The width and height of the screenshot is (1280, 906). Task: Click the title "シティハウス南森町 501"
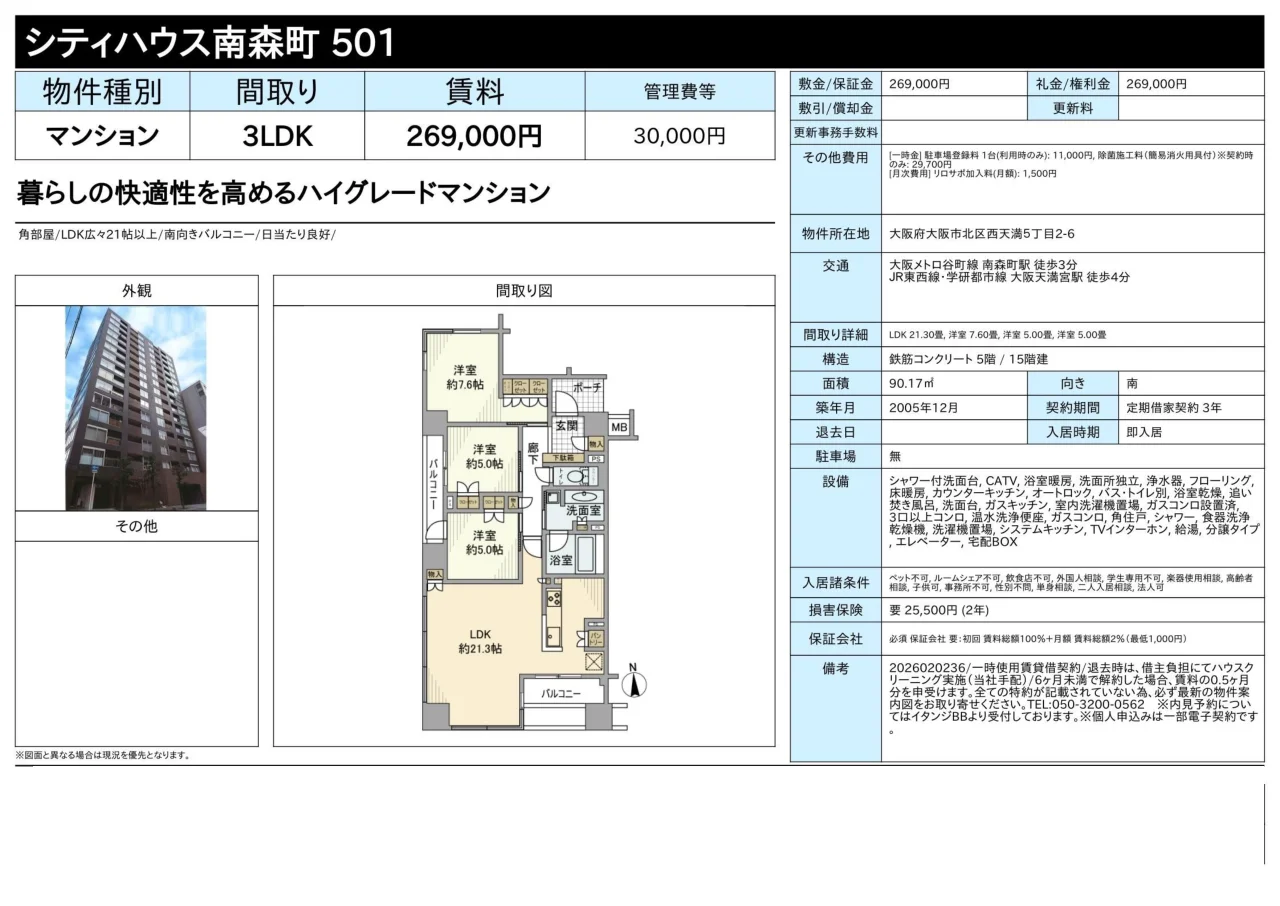point(209,43)
